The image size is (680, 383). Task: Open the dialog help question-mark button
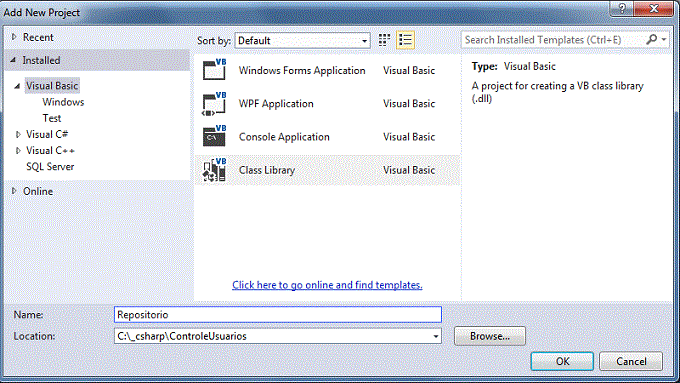tap(621, 8)
